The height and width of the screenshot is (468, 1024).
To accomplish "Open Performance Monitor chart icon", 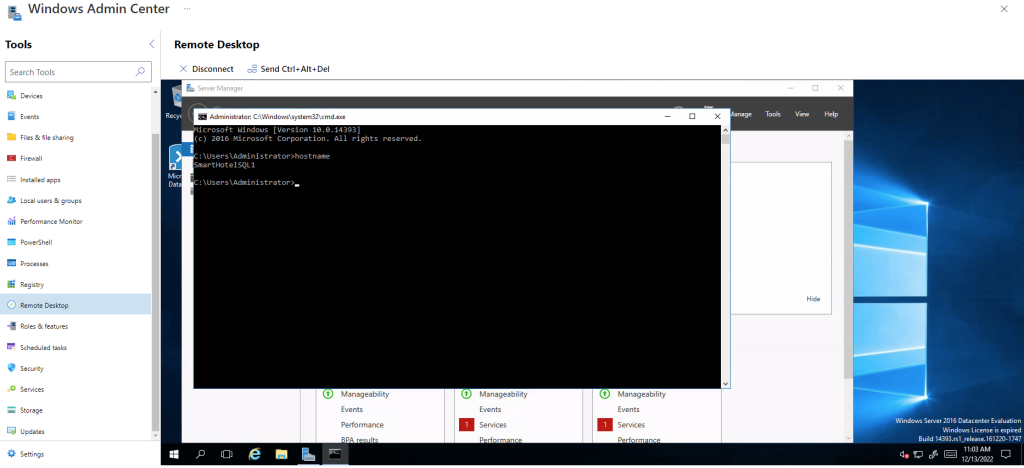I will (x=11, y=221).
